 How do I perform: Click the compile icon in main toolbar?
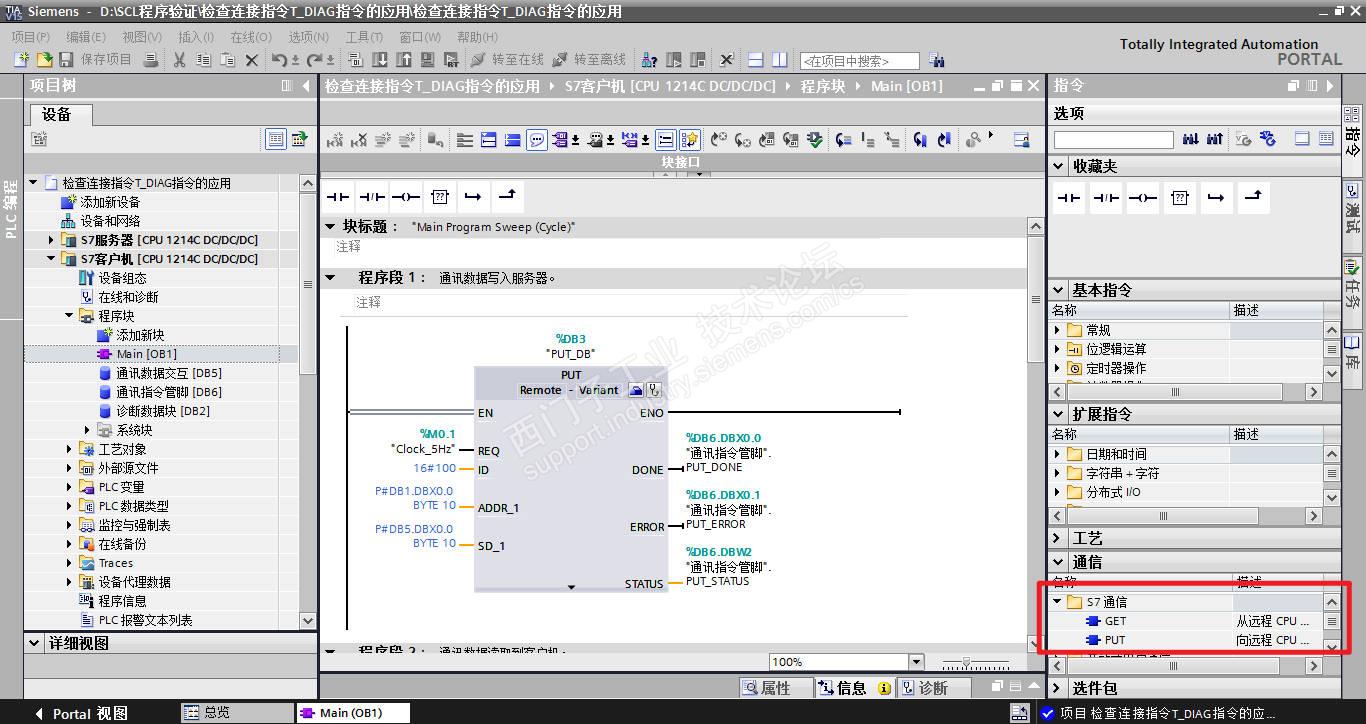point(354,60)
